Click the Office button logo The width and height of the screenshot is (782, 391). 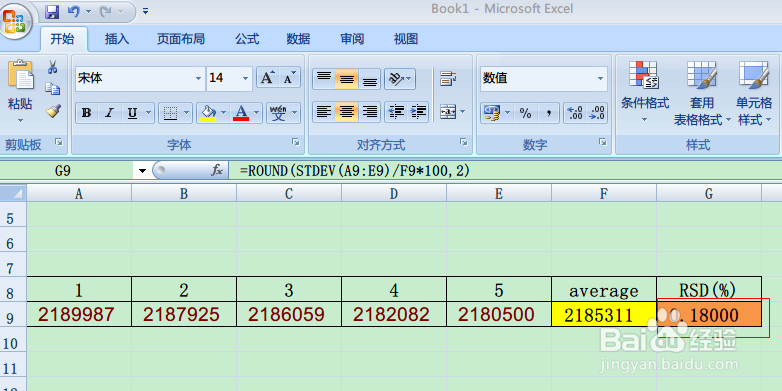coord(15,22)
